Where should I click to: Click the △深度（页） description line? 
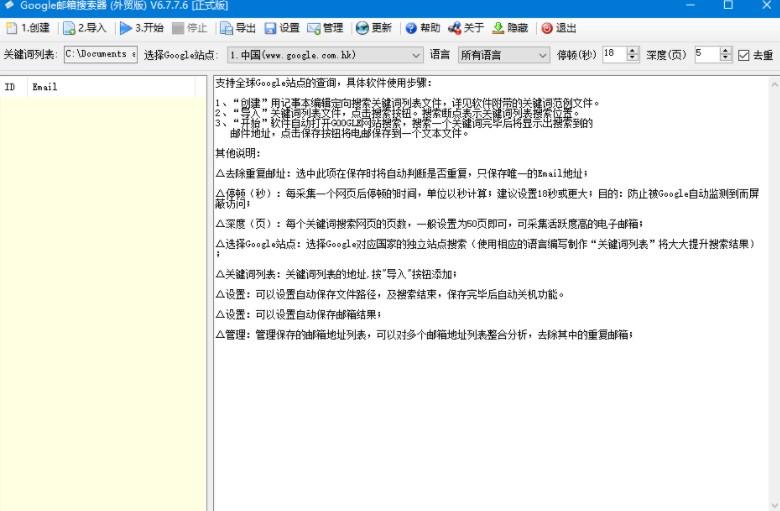(x=429, y=224)
